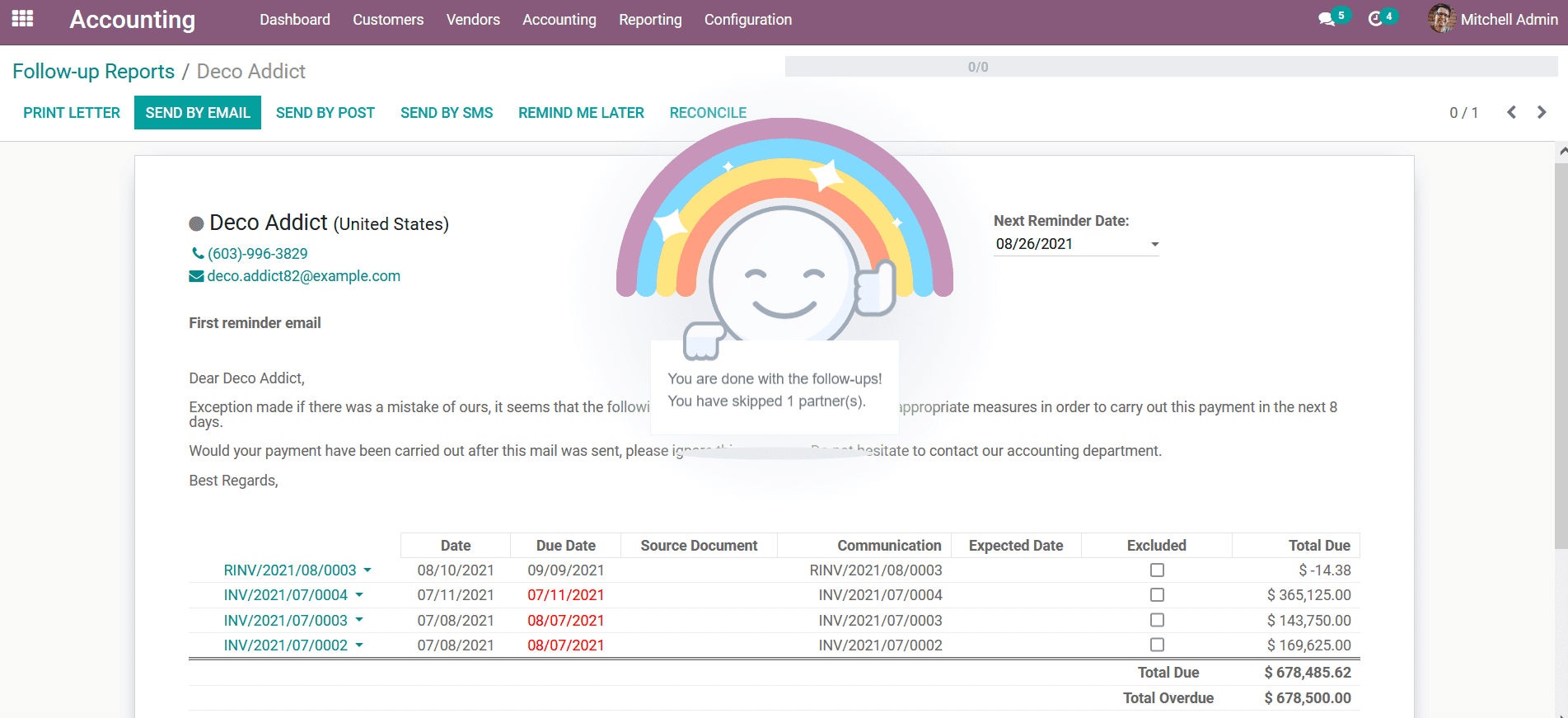Toggle Excluded checkbox for INV/2021/07/0003
The width and height of the screenshot is (1568, 718).
1157,620
